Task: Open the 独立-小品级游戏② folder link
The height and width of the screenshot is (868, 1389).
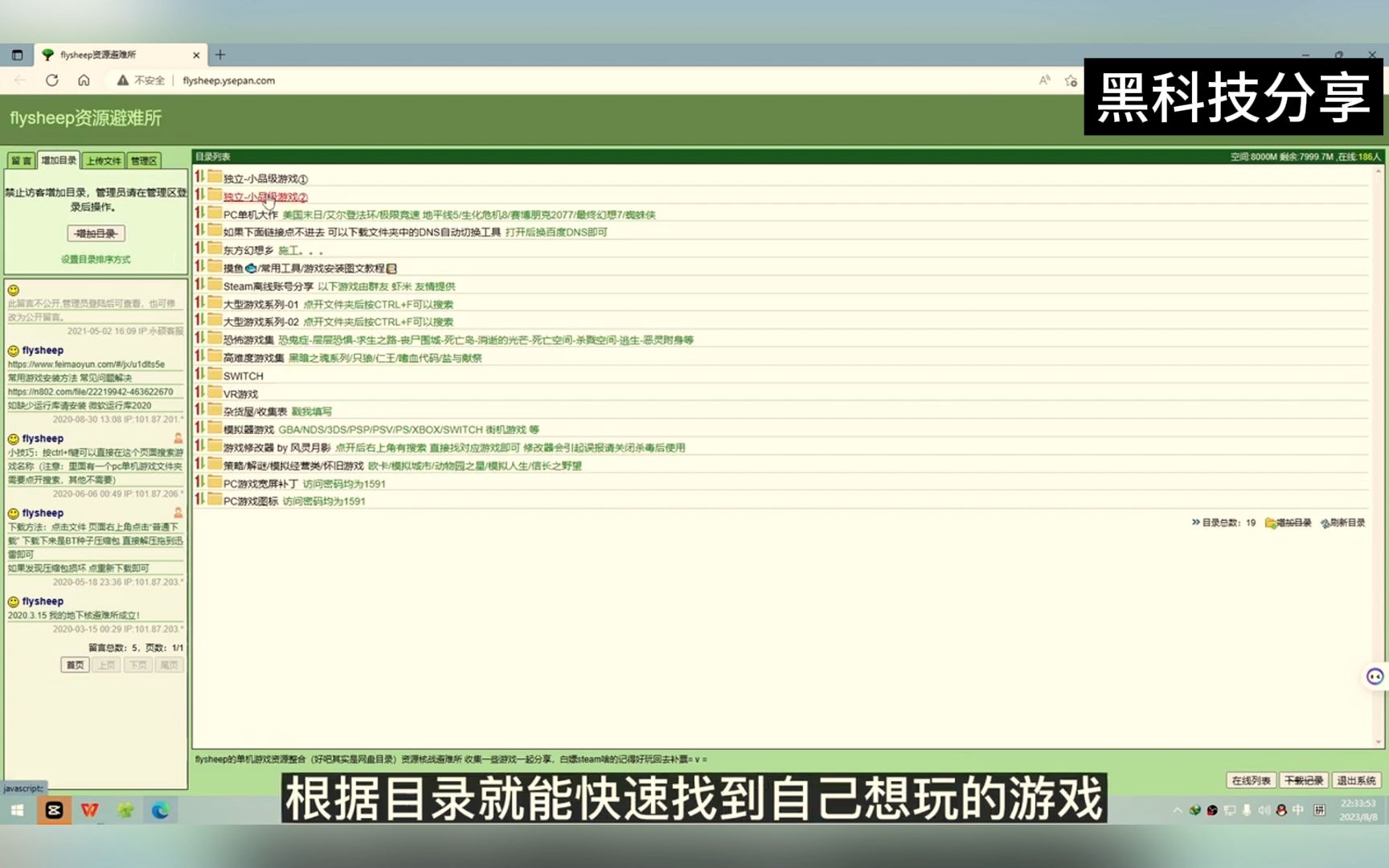Action: (x=265, y=197)
